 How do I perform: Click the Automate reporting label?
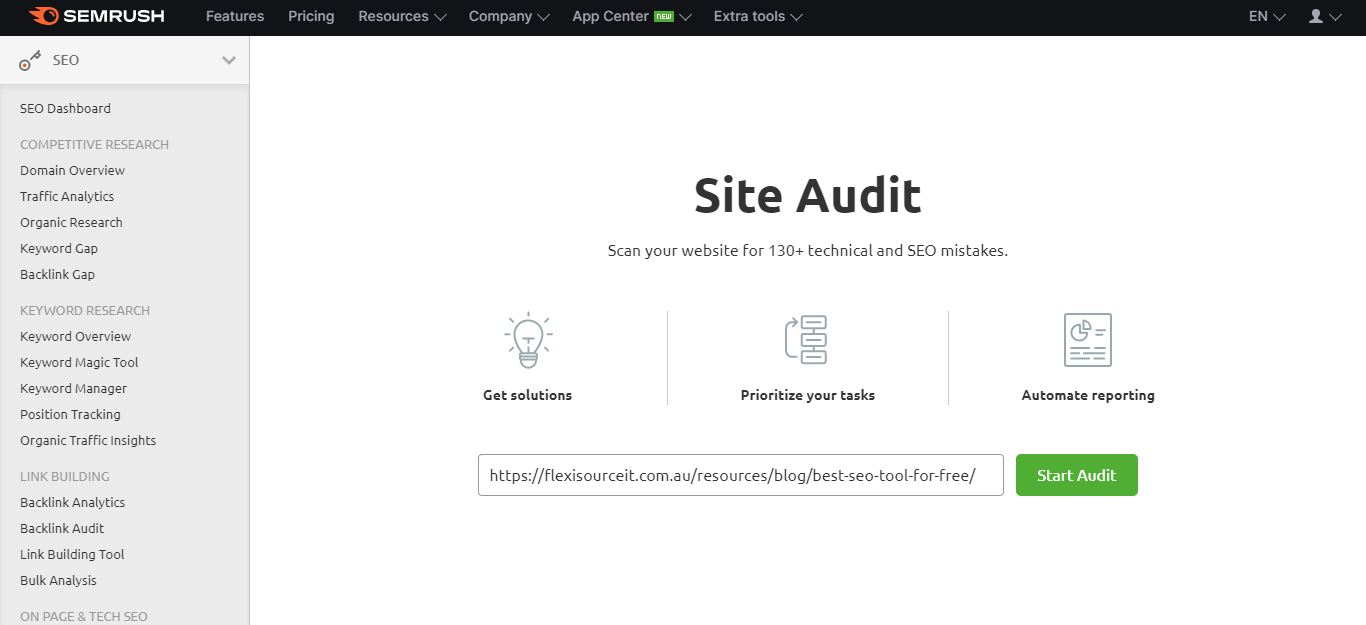point(1088,395)
